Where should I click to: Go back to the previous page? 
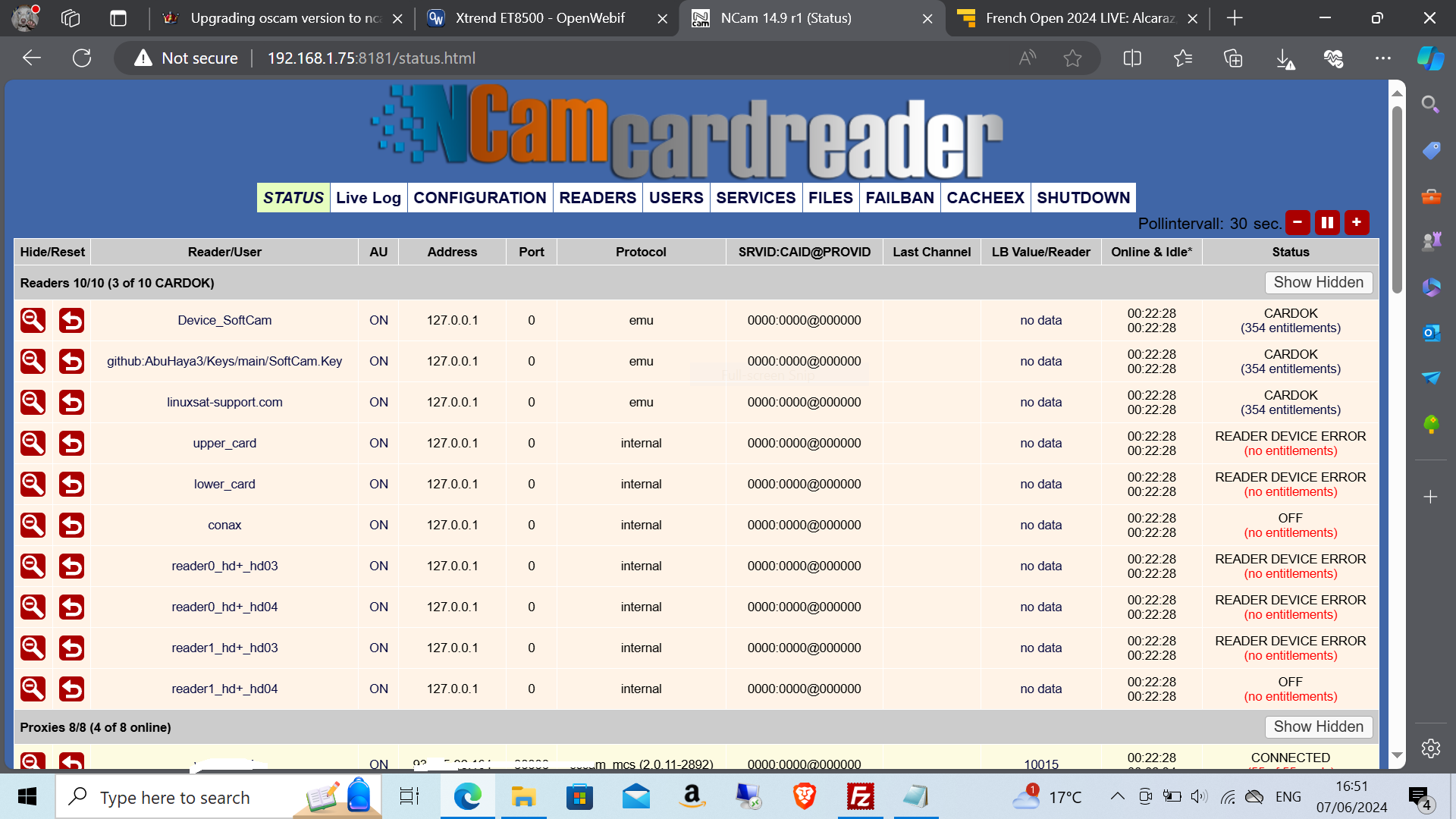click(x=32, y=58)
